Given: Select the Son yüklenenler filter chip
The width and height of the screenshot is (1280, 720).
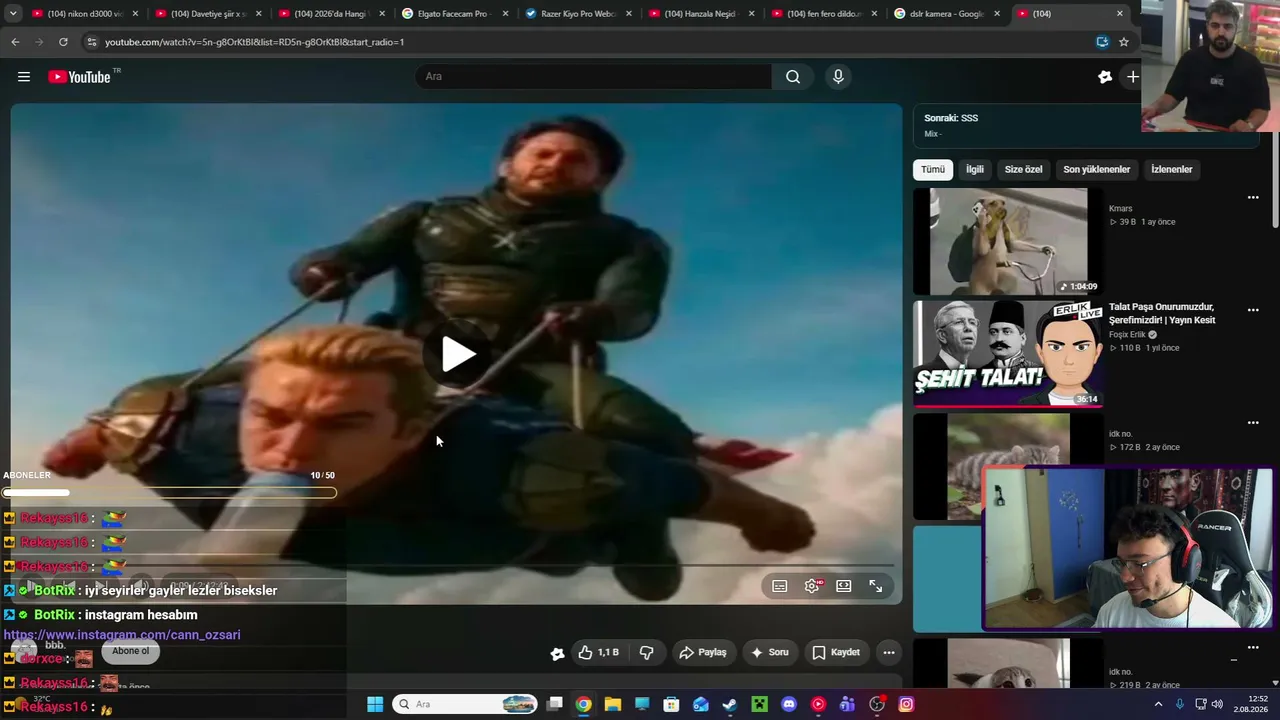Looking at the screenshot, I should (1096, 170).
